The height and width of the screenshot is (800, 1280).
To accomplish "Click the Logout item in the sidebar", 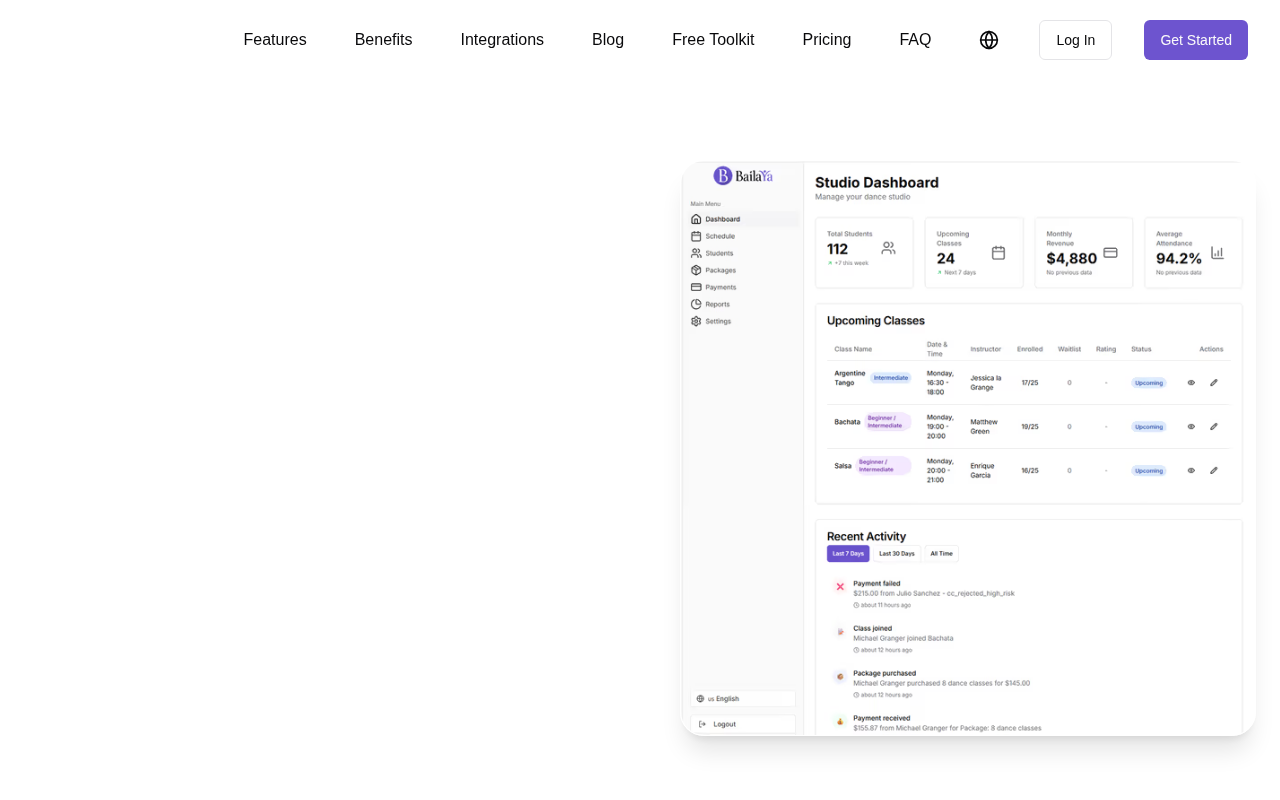I will 743,724.
